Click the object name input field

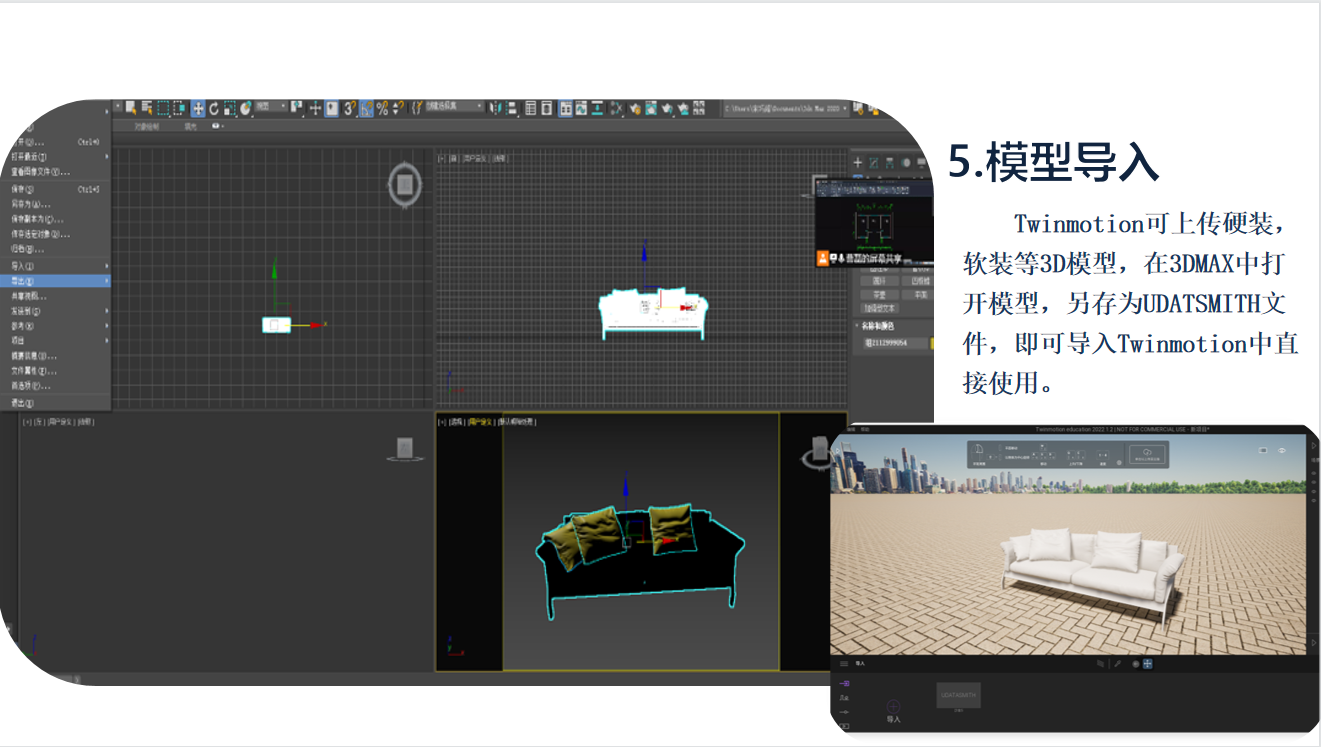[x=896, y=343]
